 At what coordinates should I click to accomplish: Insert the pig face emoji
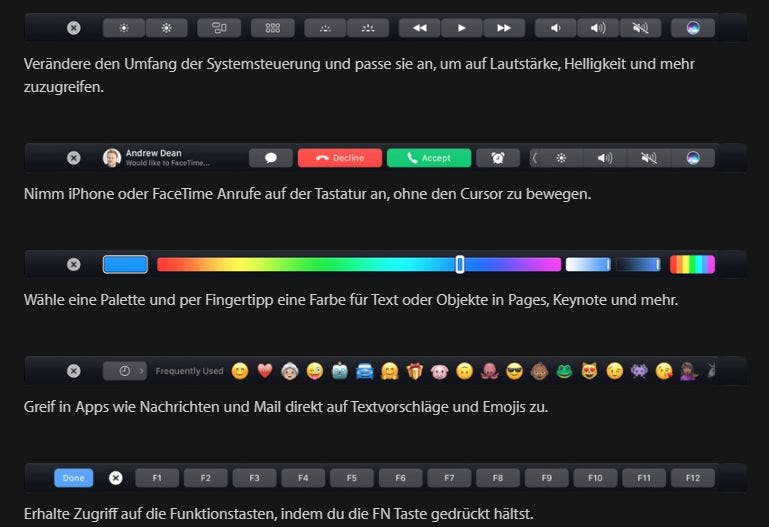(439, 372)
